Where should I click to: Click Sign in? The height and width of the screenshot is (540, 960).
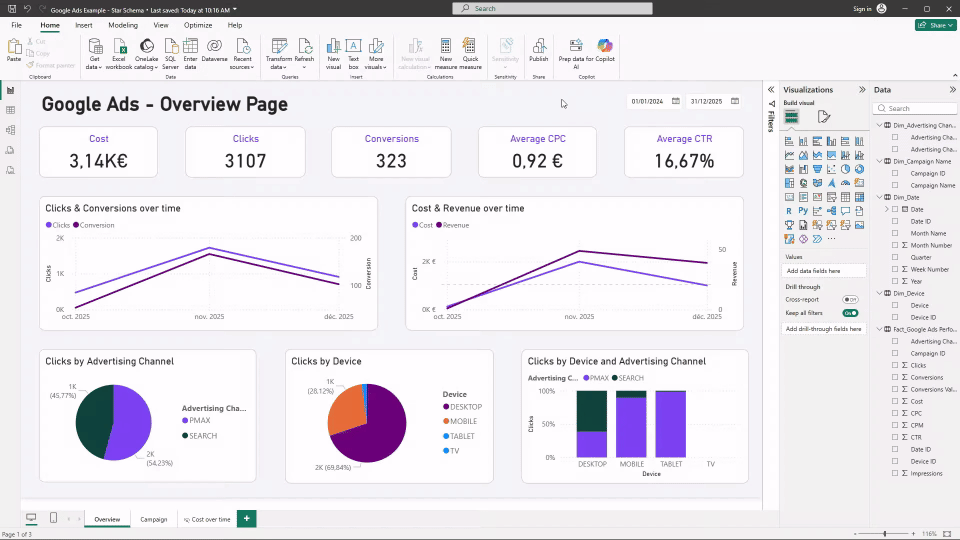coord(862,9)
